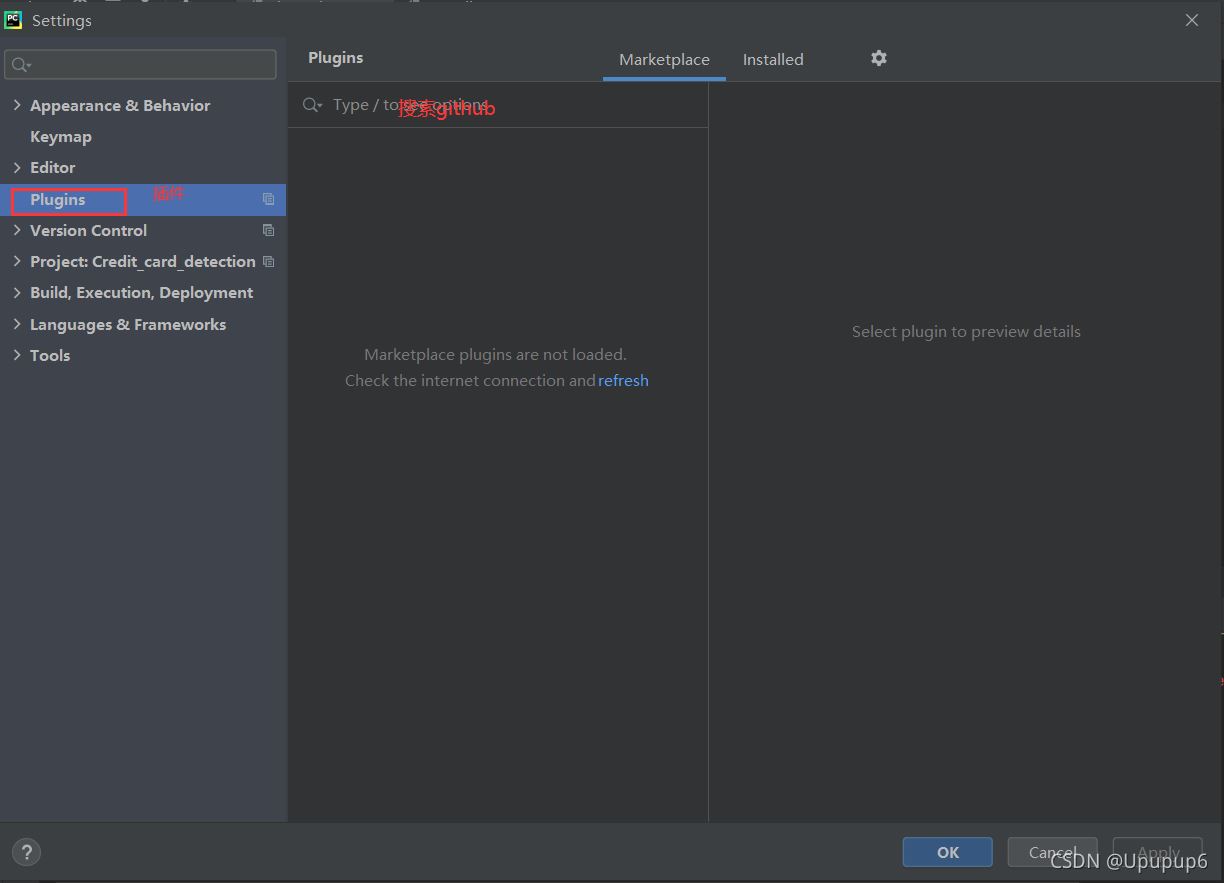Expand Build, Execution, Deployment arrow
Viewport: 1224px width, 883px height.
tap(17, 293)
